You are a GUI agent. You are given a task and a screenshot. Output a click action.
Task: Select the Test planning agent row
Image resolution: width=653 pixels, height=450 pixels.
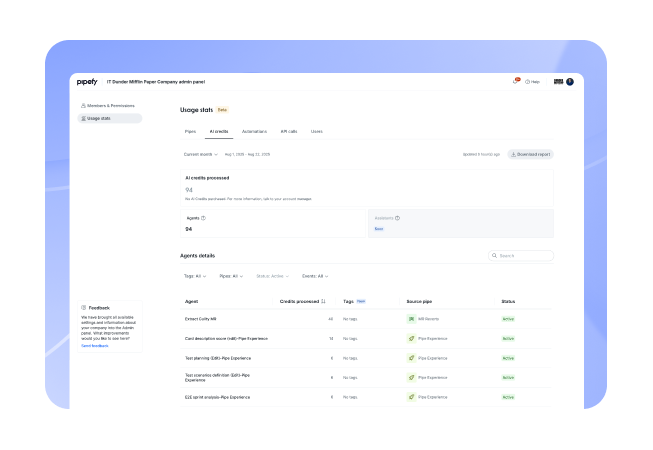click(366, 358)
